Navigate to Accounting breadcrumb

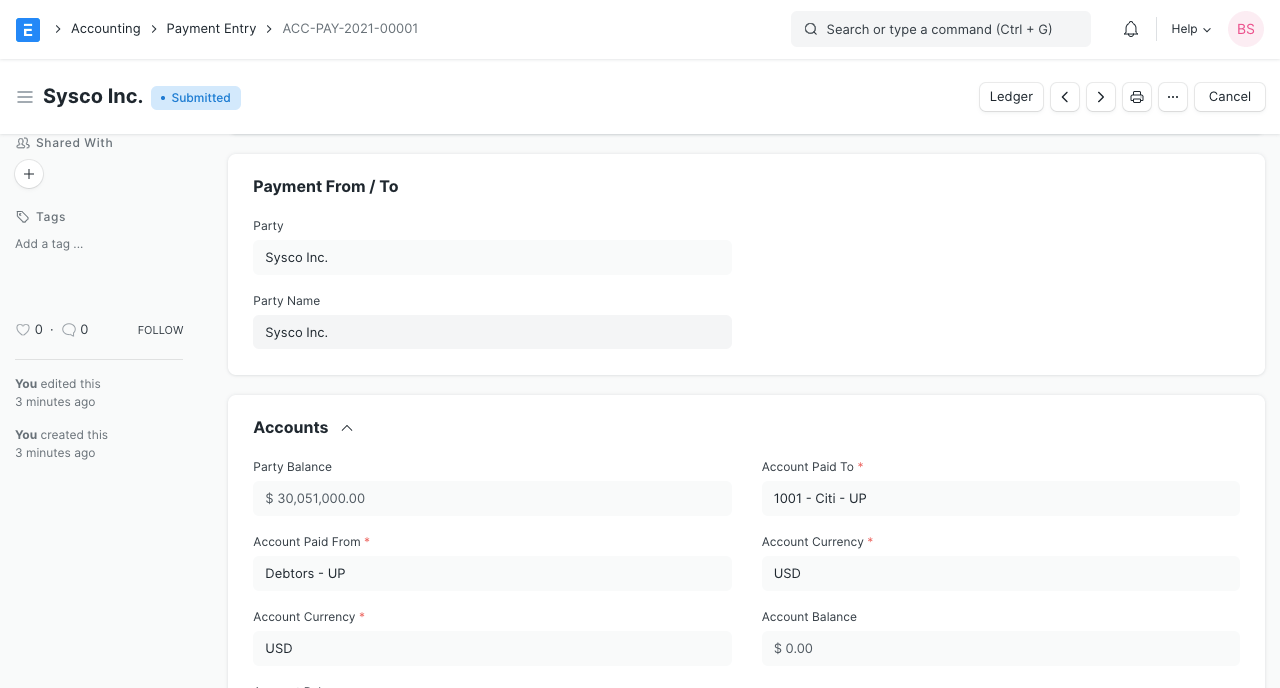[x=105, y=29]
